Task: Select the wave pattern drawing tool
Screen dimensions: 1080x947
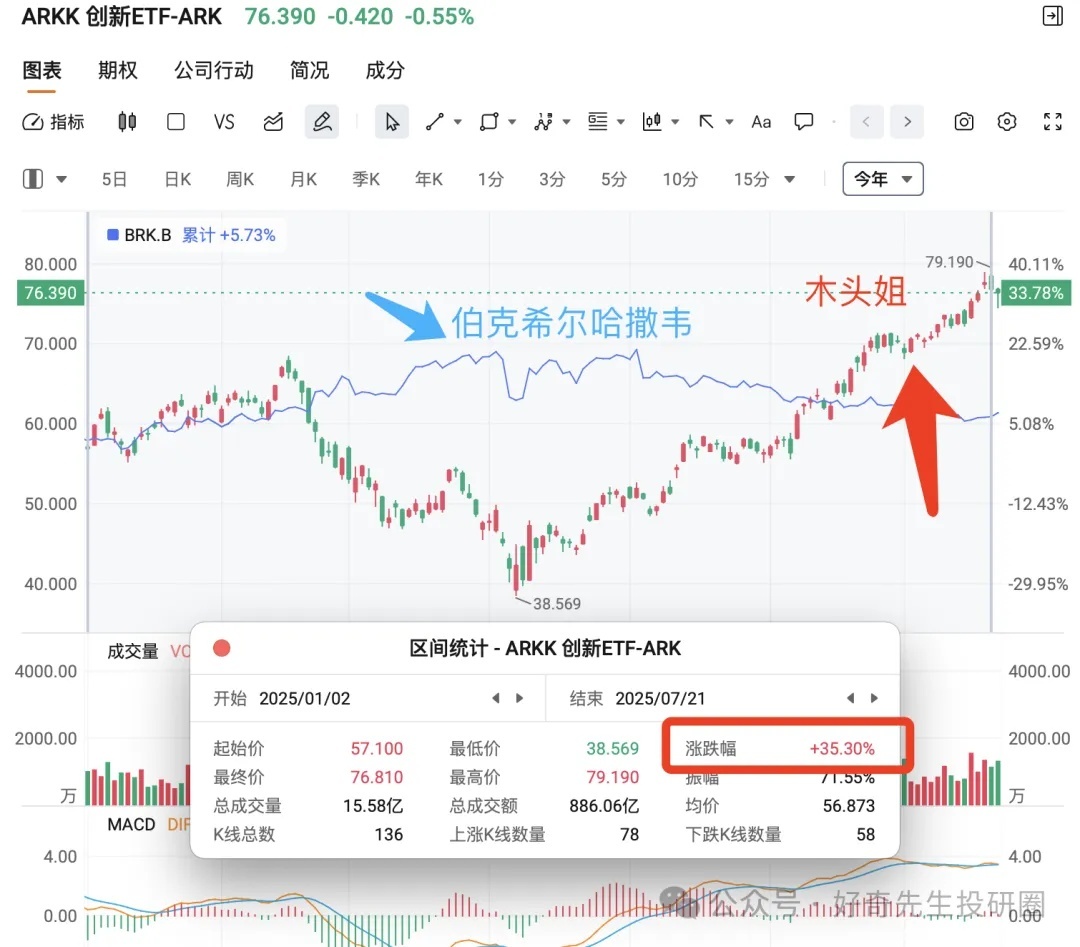Action: tap(543, 122)
